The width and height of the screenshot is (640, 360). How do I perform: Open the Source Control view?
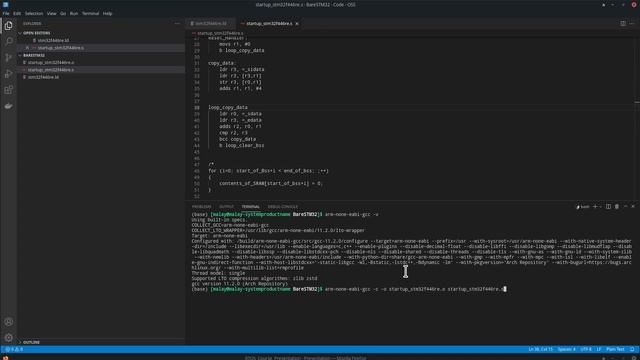pyautogui.click(x=9, y=58)
